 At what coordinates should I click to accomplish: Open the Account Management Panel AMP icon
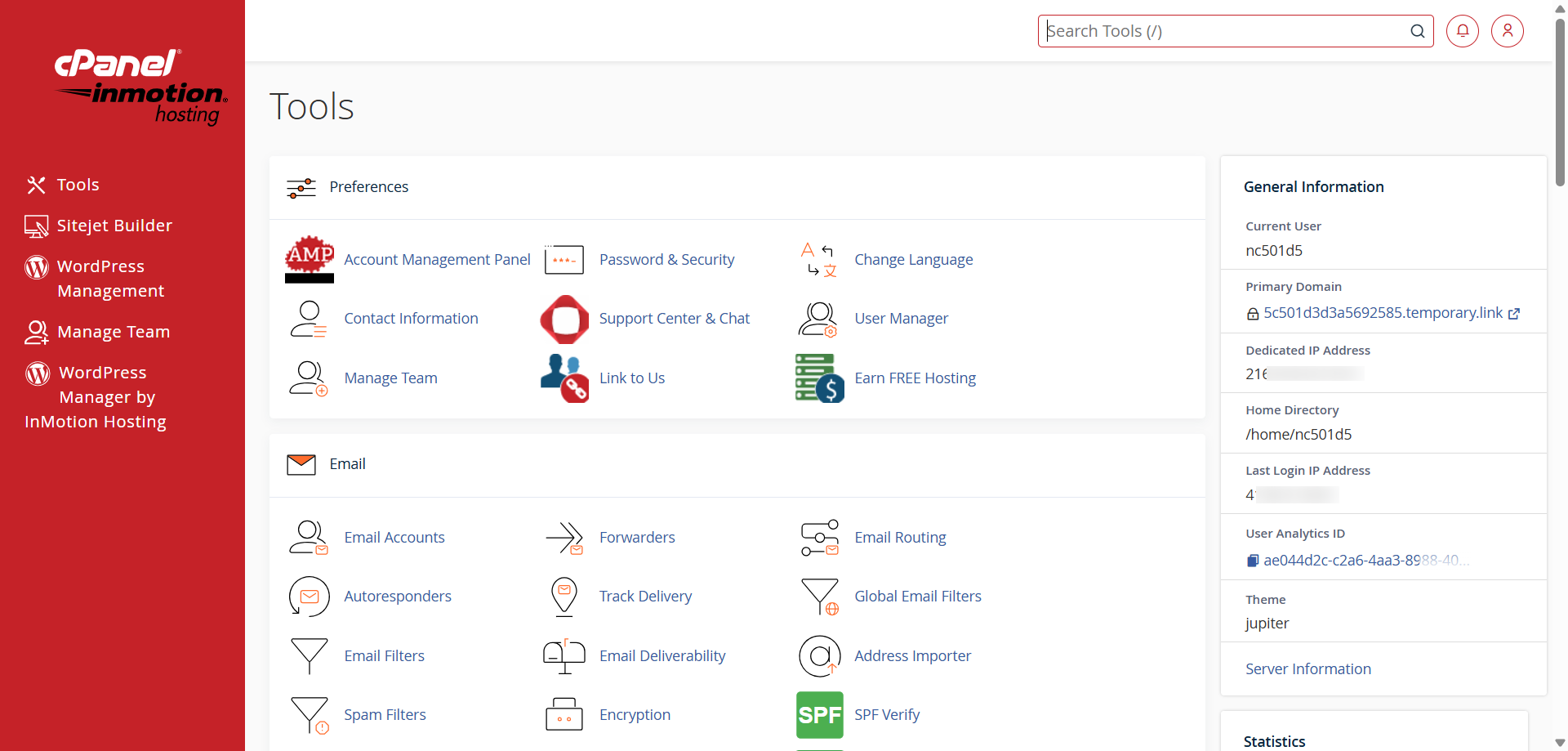310,259
